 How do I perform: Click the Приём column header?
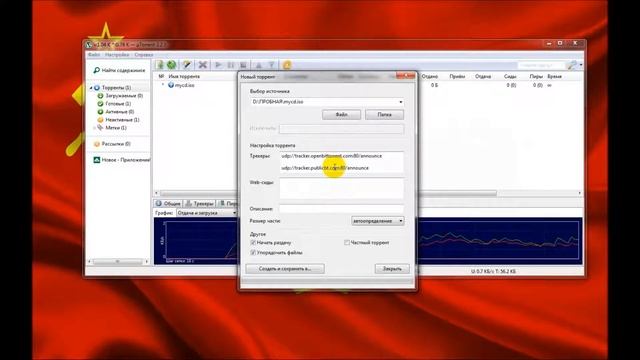[x=457, y=76]
